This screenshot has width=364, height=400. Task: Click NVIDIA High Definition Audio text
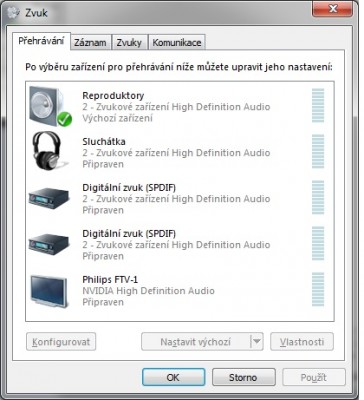point(148,291)
